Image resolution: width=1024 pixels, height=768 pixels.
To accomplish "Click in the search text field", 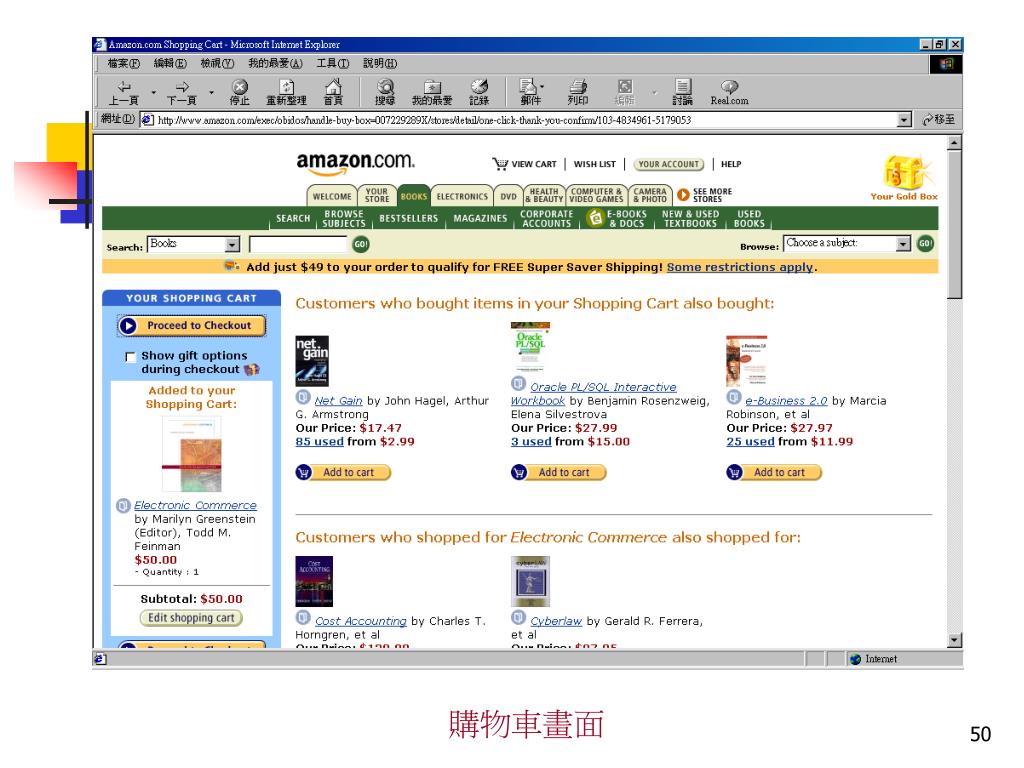I will tap(298, 244).
